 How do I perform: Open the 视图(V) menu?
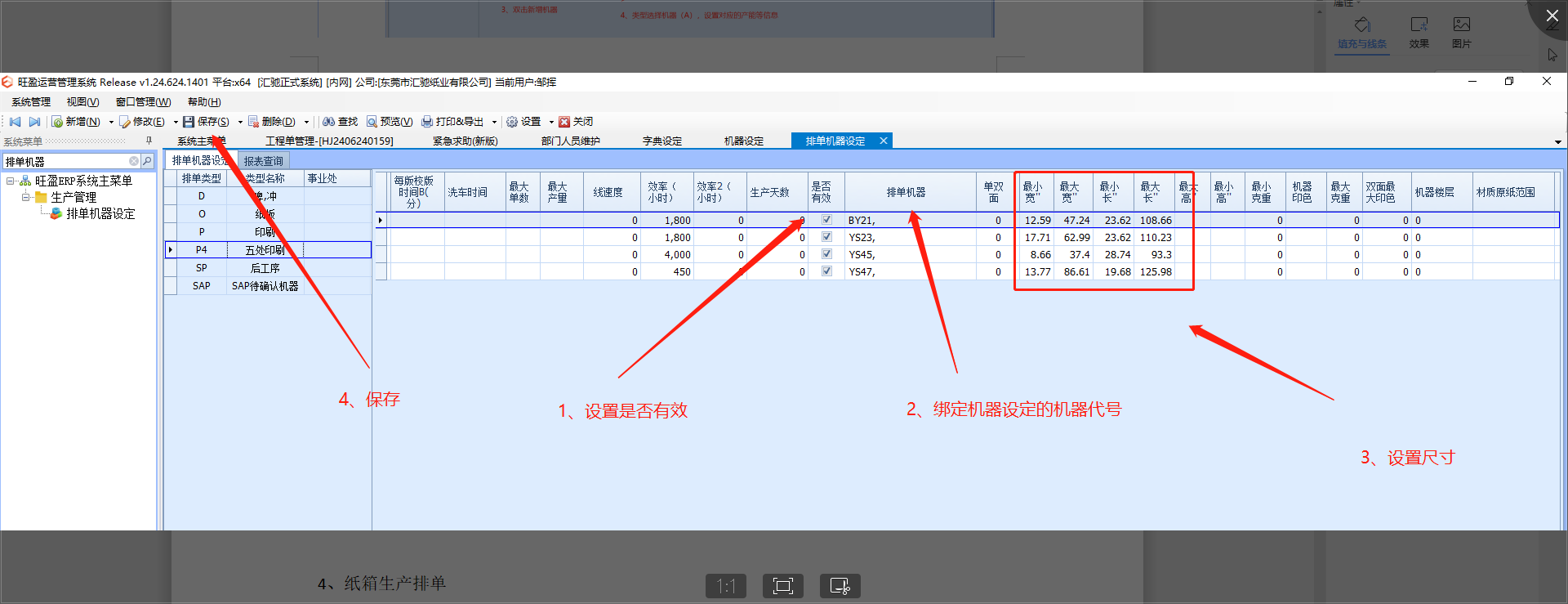click(x=82, y=102)
